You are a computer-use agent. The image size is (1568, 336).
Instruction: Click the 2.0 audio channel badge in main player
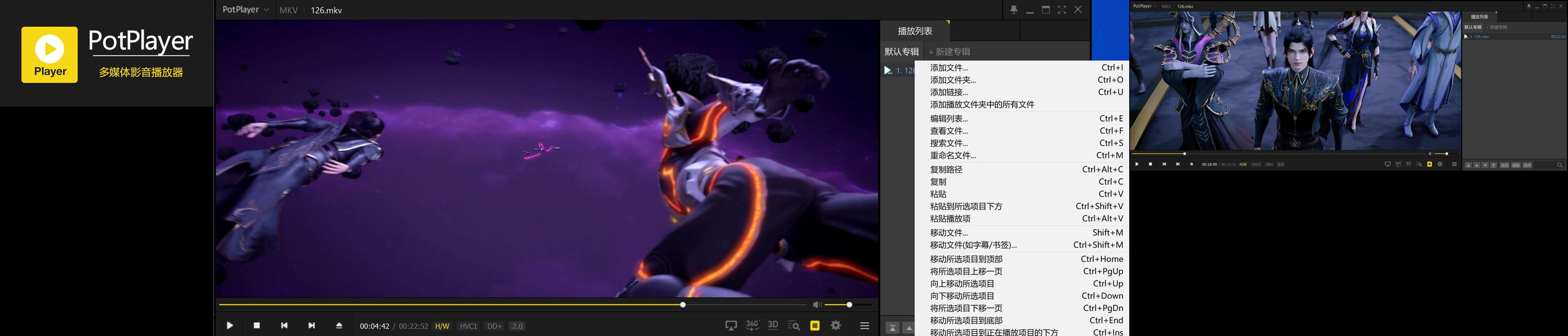tap(517, 326)
